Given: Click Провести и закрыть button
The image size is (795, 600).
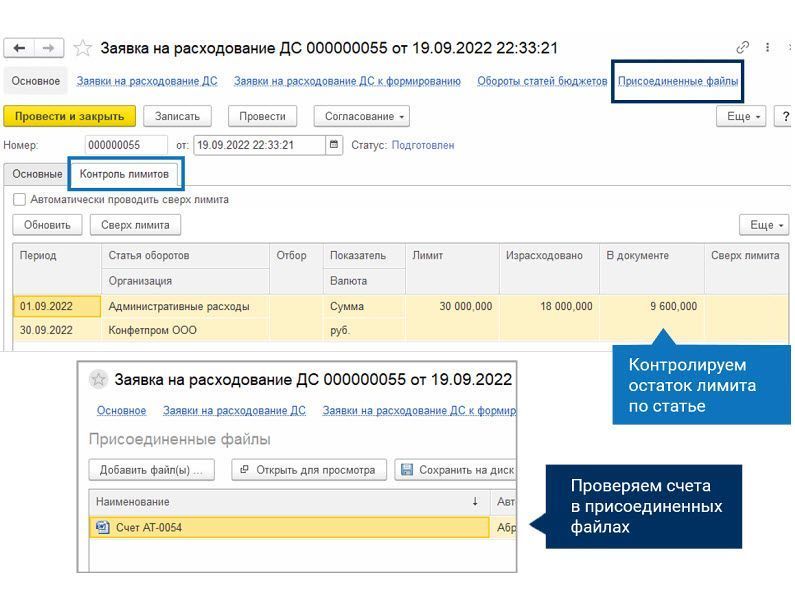Looking at the screenshot, I should (69, 116).
